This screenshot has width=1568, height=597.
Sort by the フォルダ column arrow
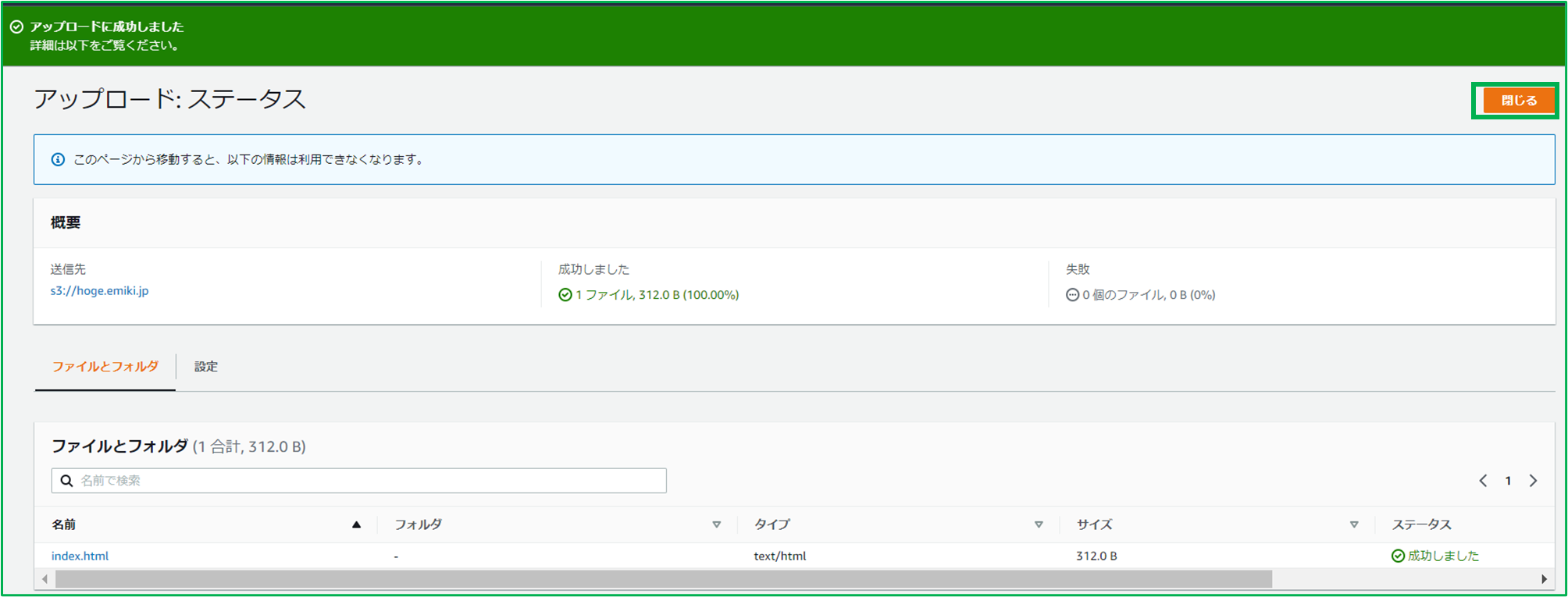pyautogui.click(x=716, y=524)
